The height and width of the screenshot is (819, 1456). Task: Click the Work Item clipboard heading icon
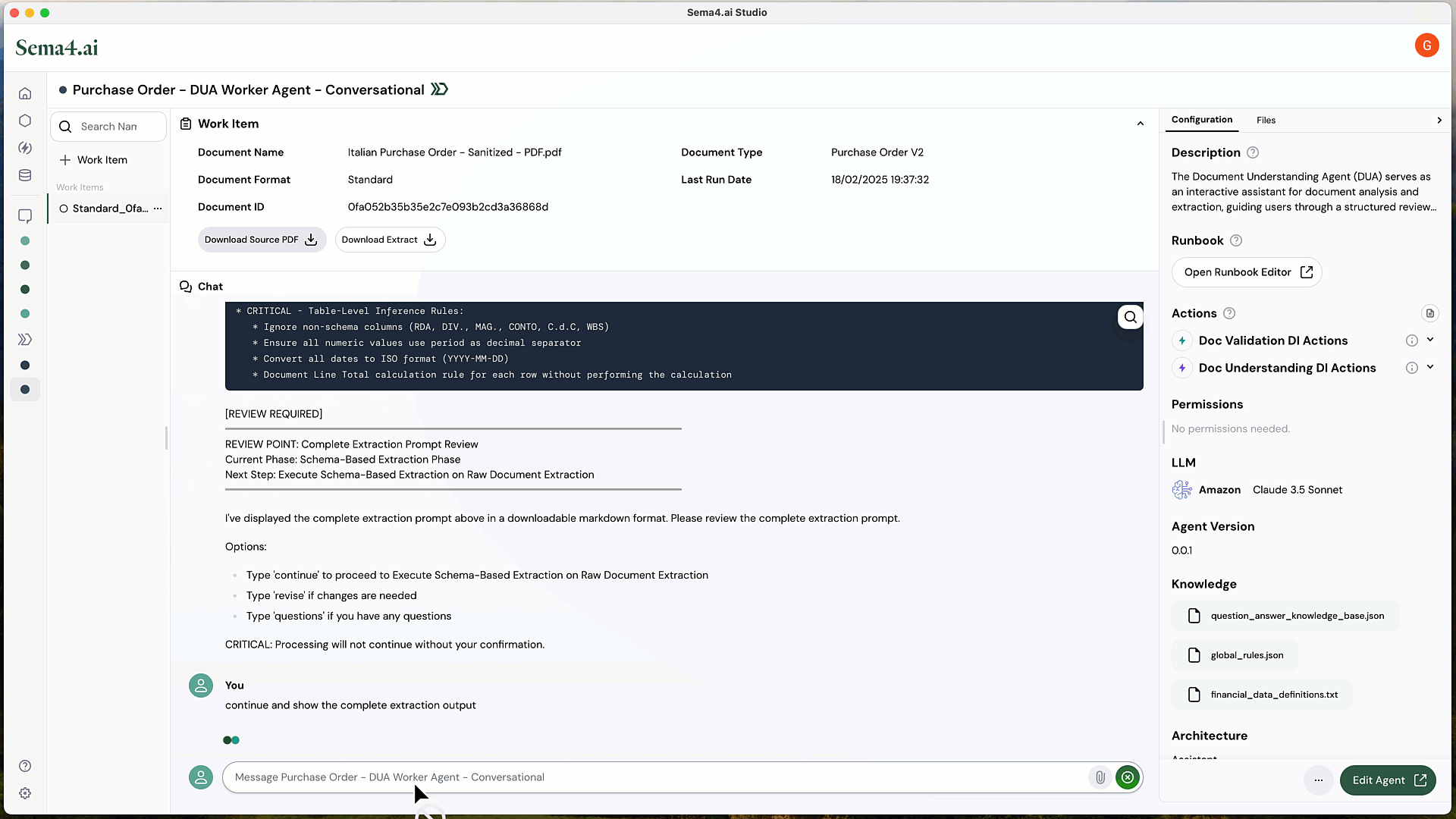186,124
